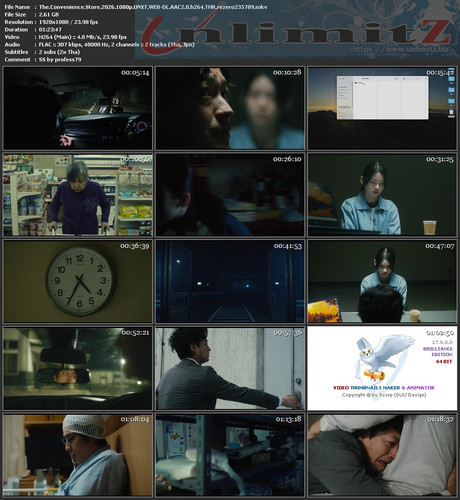The image size is (460, 500).
Task: Click the duration value 01:23:47
Action: tap(50, 29)
